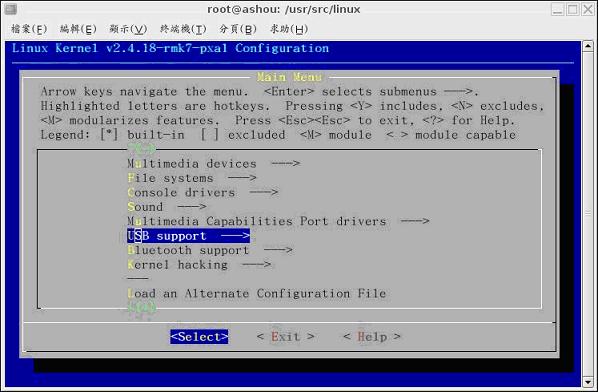The image size is (598, 392).
Task: Click the 'Main Menu' dialog title
Action: [289, 77]
